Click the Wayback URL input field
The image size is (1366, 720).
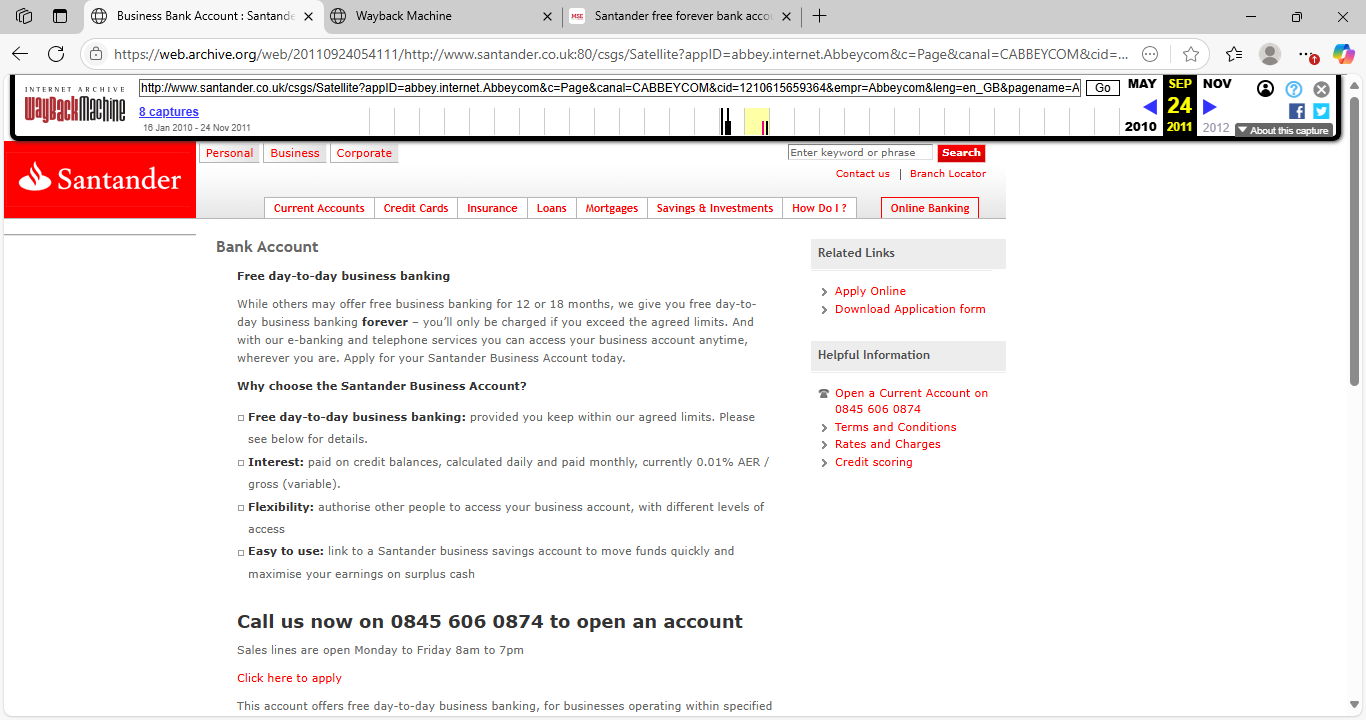610,88
